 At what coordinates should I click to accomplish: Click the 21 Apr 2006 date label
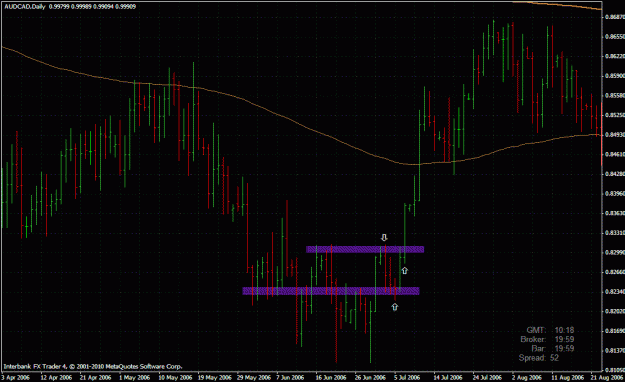click(x=96, y=377)
